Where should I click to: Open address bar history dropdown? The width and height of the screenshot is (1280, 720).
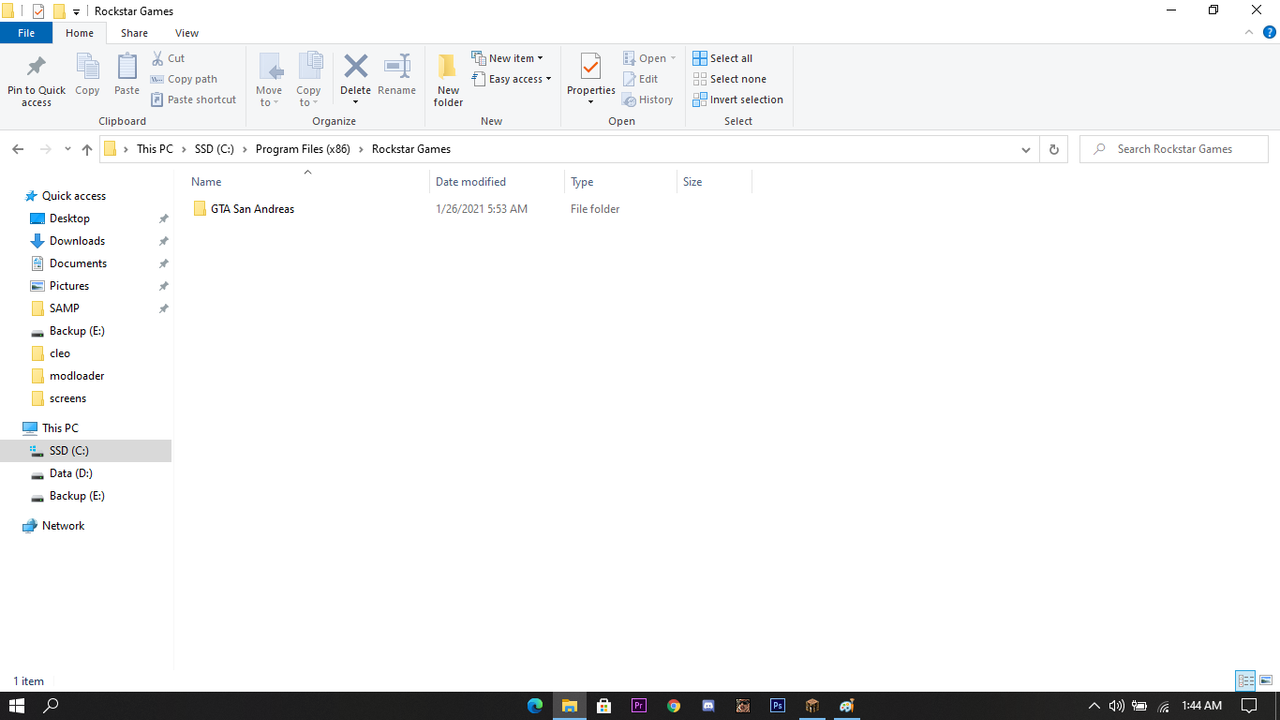click(1026, 149)
